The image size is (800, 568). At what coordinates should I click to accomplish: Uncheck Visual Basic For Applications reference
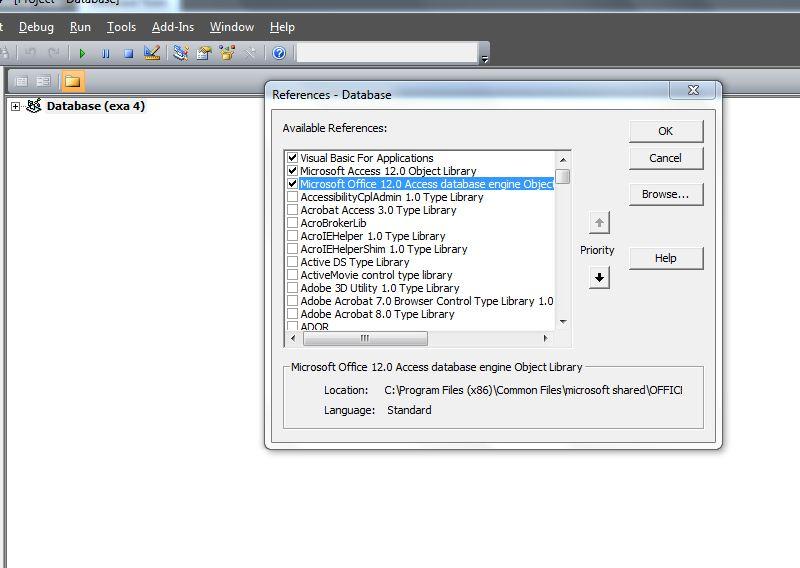pos(292,158)
